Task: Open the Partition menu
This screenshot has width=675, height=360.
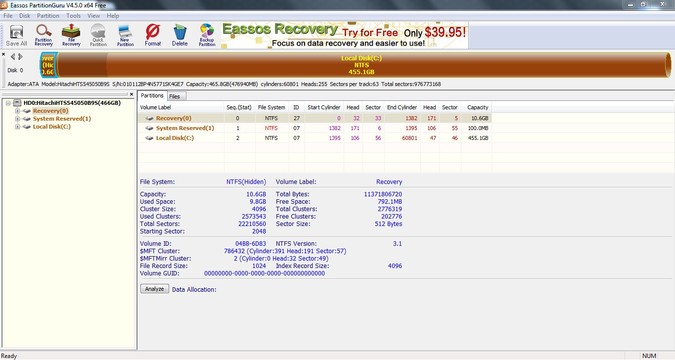Action: (48, 16)
